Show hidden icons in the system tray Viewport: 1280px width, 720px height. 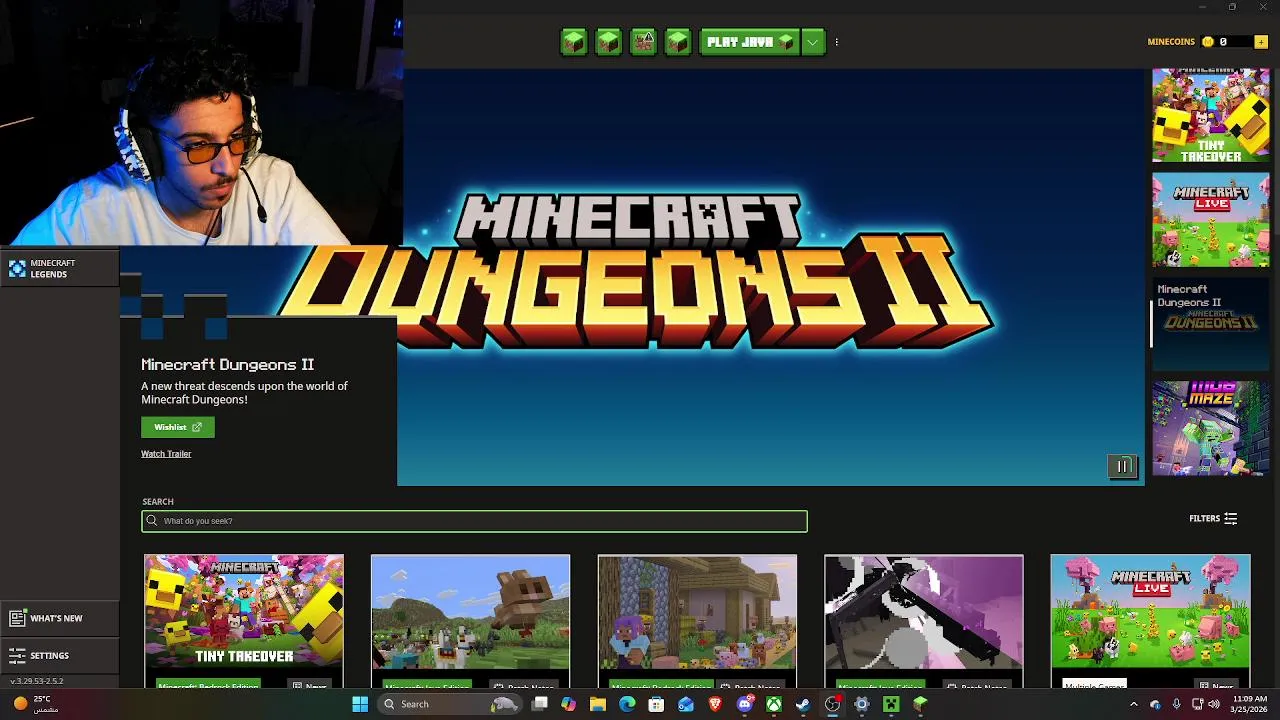point(1133,704)
